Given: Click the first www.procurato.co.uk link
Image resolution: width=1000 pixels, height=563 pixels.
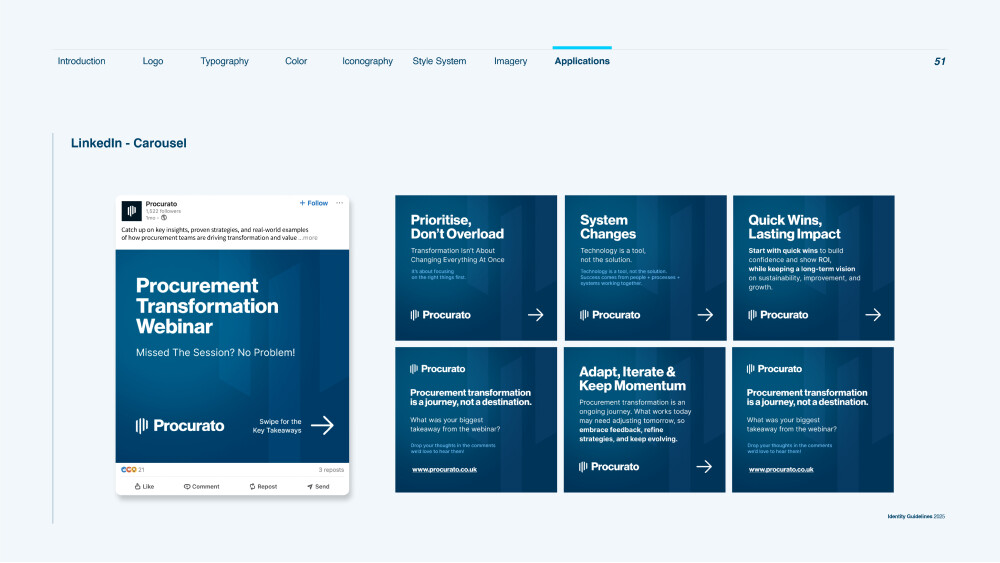Looking at the screenshot, I should [445, 470].
